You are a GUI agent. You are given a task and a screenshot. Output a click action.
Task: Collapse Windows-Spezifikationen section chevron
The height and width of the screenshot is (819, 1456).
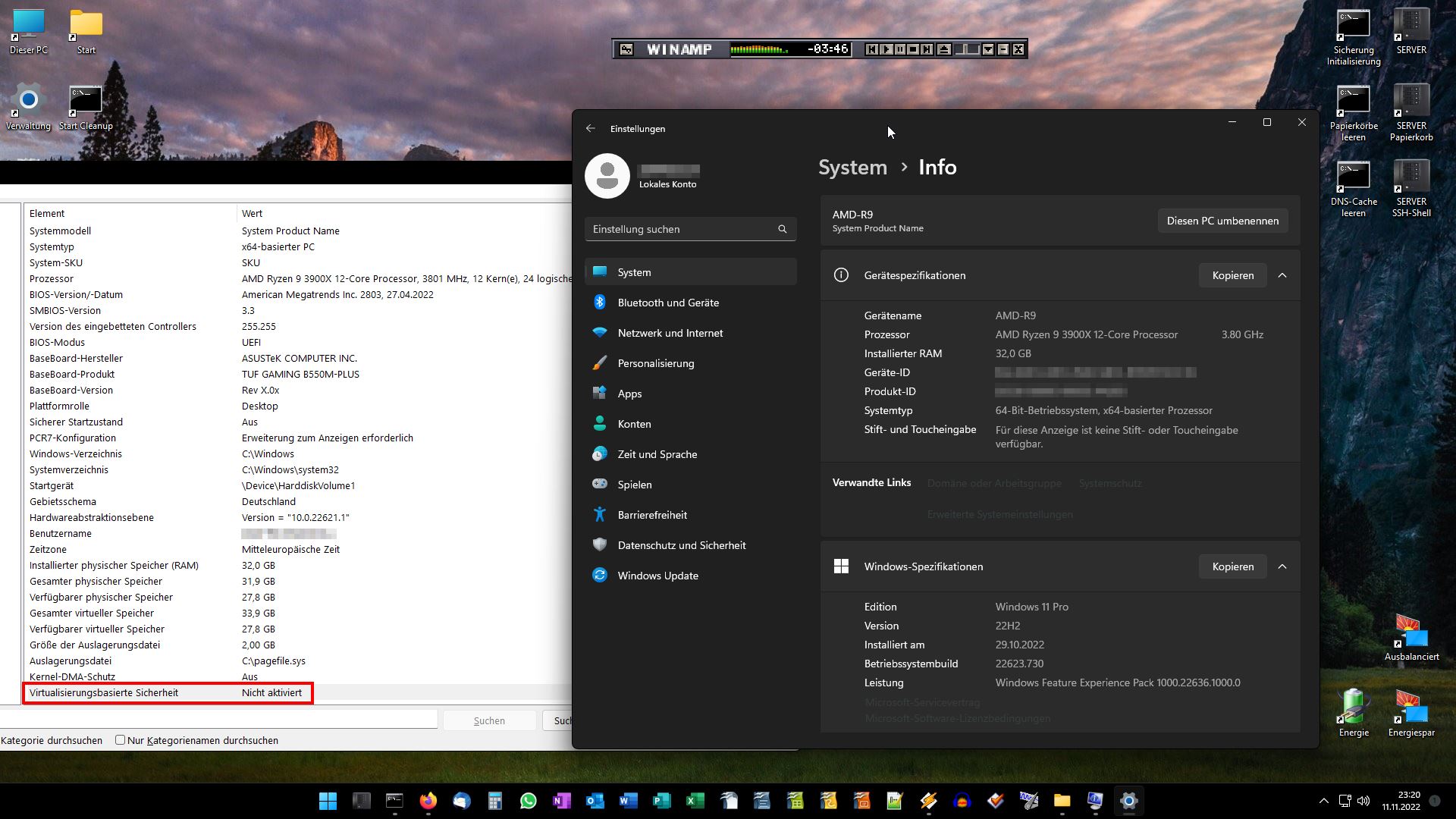[1282, 566]
